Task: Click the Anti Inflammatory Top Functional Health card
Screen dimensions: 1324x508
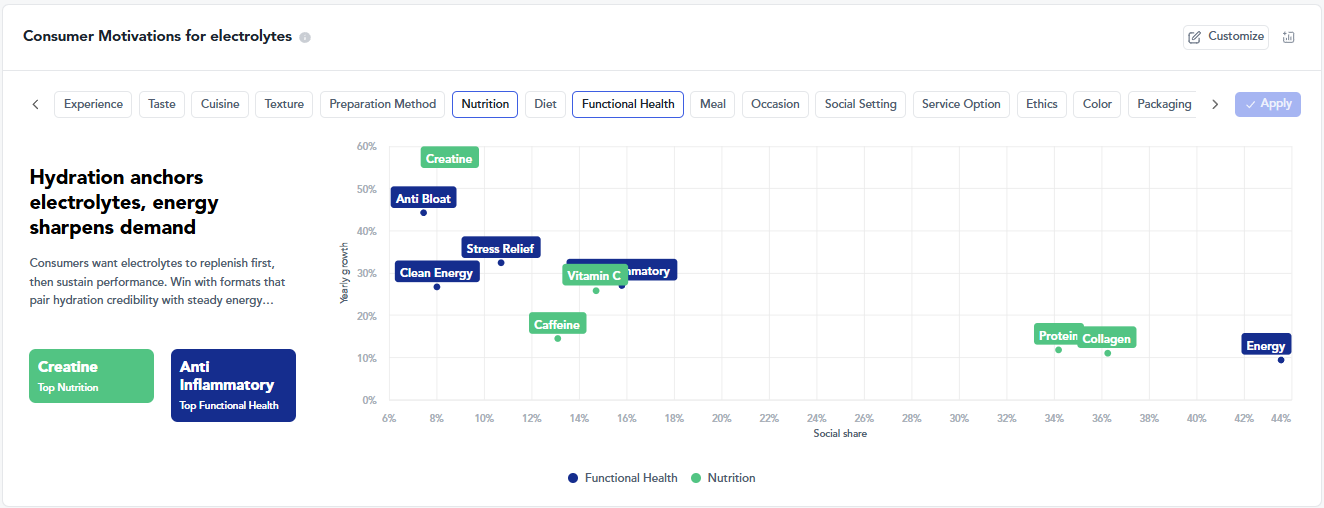Action: click(233, 385)
